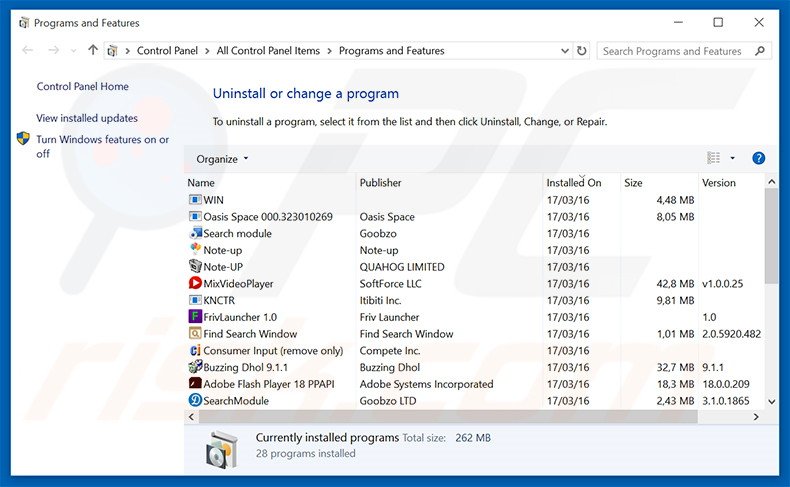Expand the address bar history dropdown
Image resolution: width=790 pixels, height=487 pixels.
(565, 51)
